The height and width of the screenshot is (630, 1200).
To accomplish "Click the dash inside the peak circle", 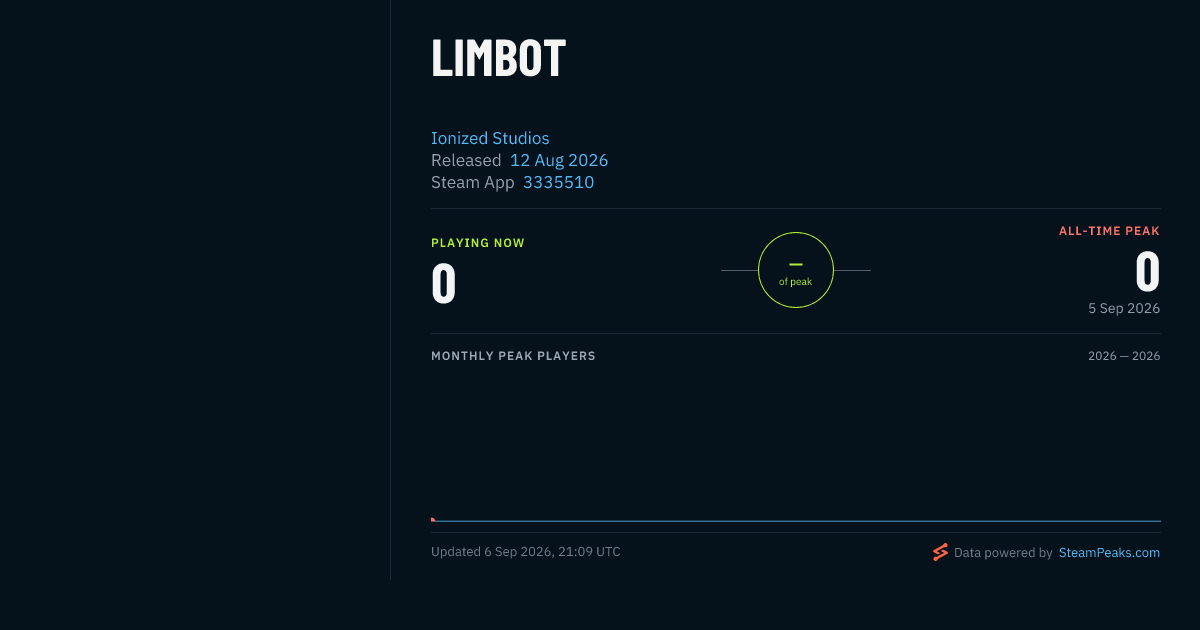I will 796,264.
